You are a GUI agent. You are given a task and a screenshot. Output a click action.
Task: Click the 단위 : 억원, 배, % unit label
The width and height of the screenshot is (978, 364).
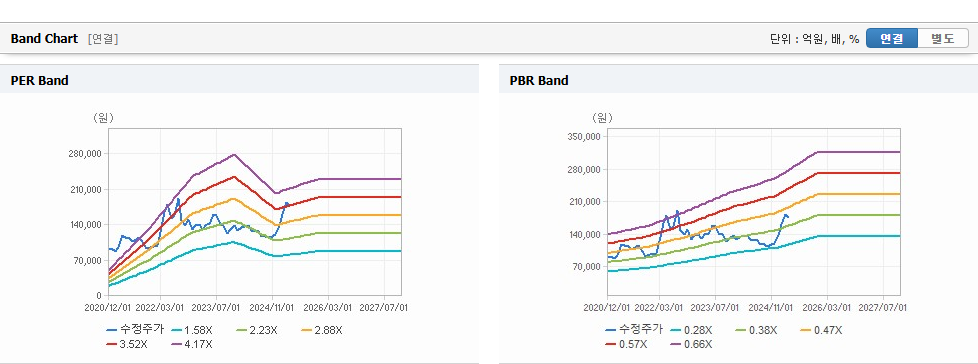815,39
